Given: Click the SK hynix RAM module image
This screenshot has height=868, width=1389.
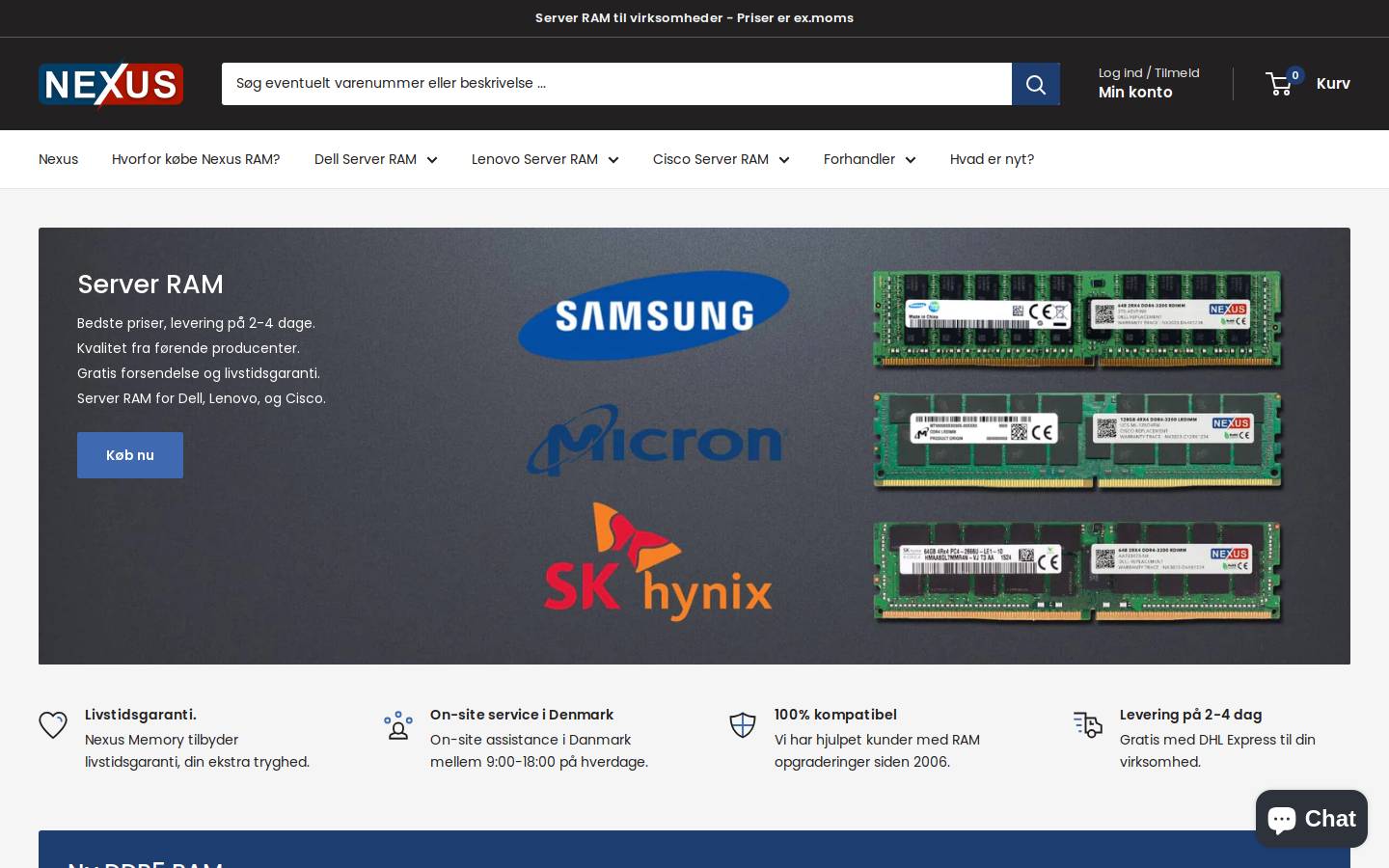Looking at the screenshot, I should click(x=1077, y=572).
